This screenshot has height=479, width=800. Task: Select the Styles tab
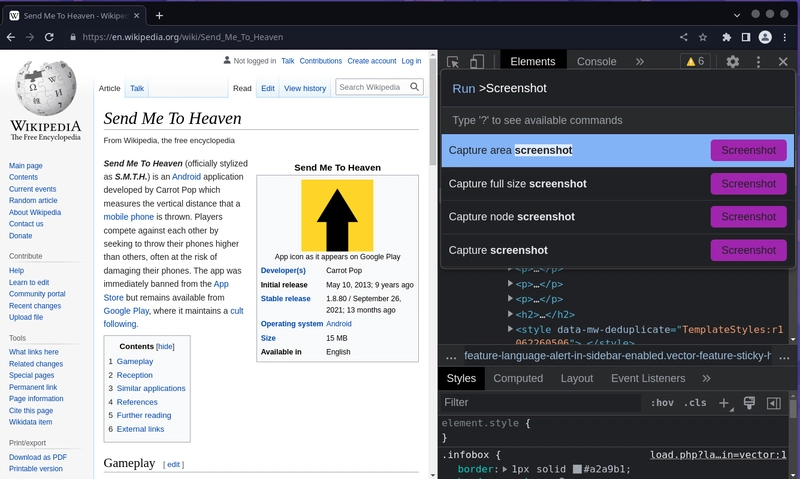pyautogui.click(x=461, y=379)
